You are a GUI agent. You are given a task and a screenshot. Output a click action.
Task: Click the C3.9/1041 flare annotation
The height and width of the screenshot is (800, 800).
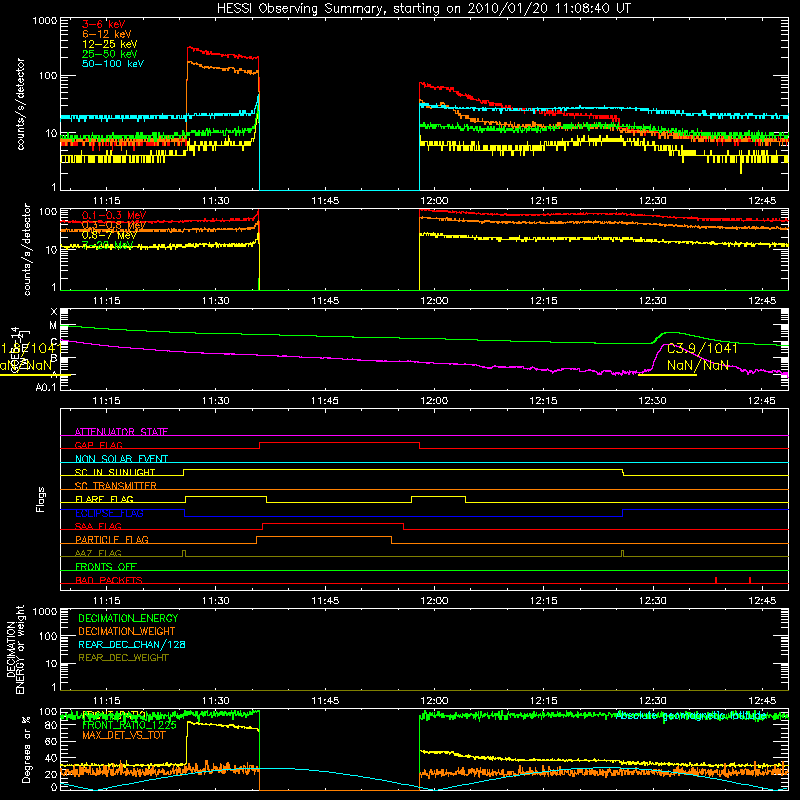point(702,348)
